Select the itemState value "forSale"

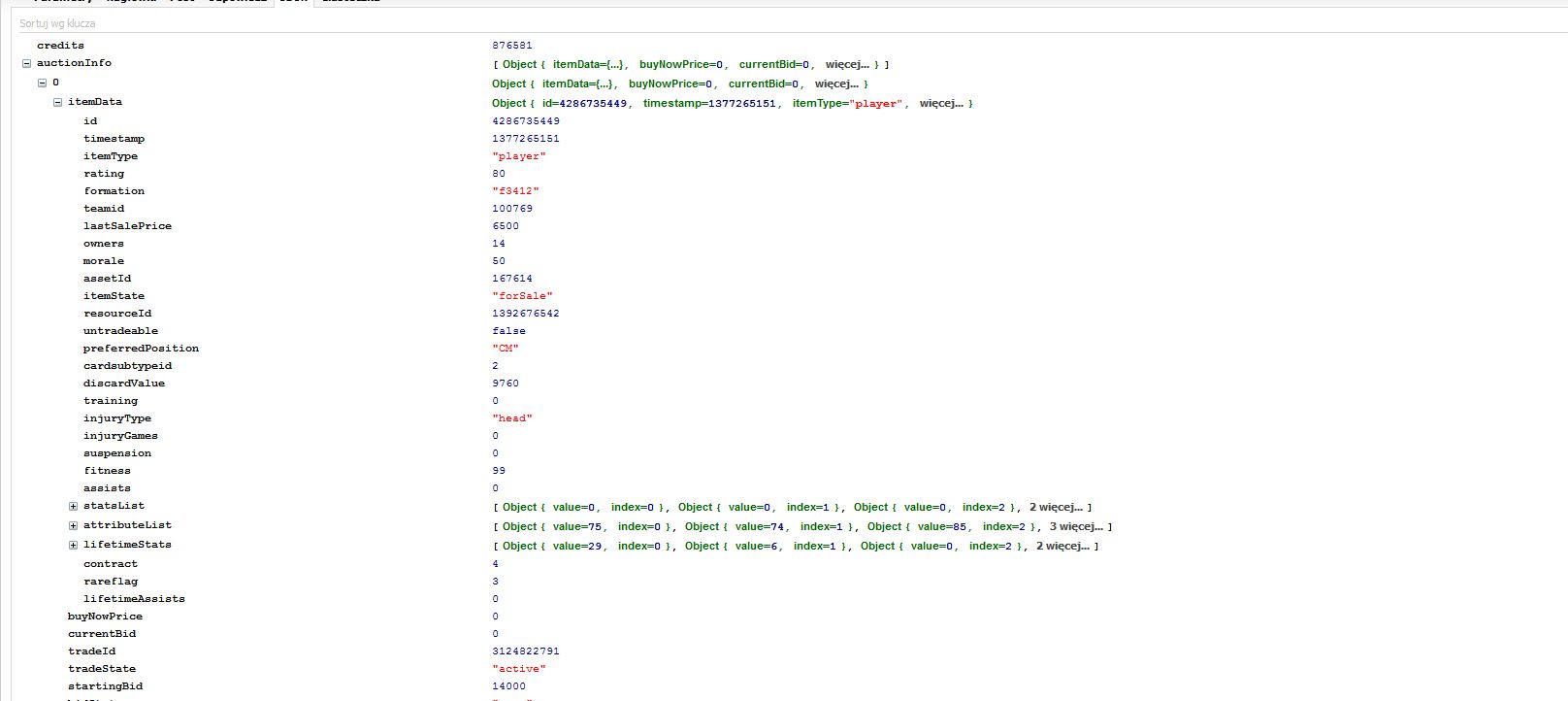pyautogui.click(x=522, y=296)
